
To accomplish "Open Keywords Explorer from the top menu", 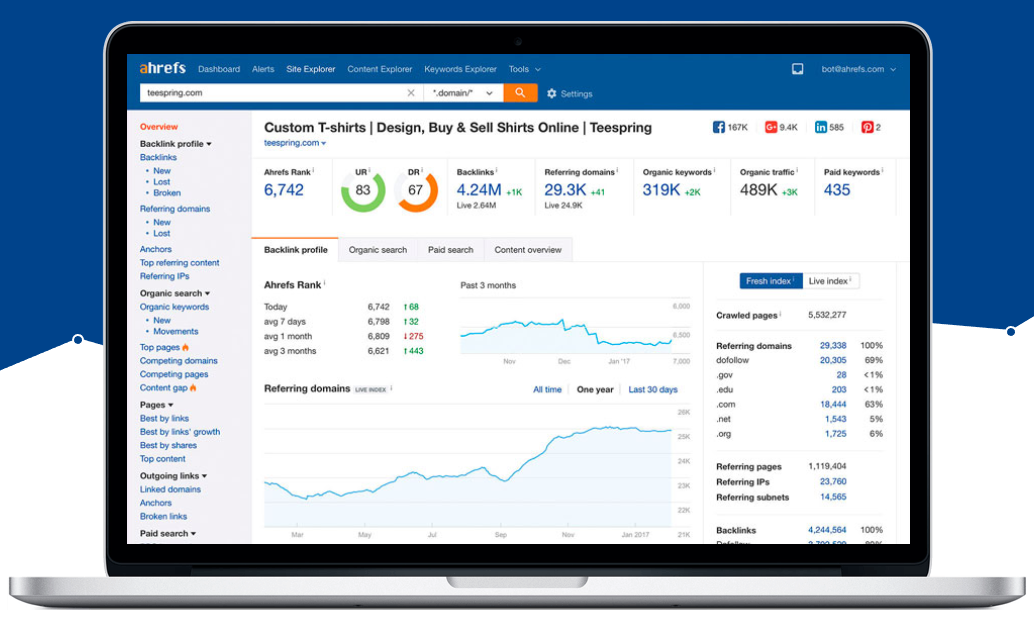I will point(460,69).
